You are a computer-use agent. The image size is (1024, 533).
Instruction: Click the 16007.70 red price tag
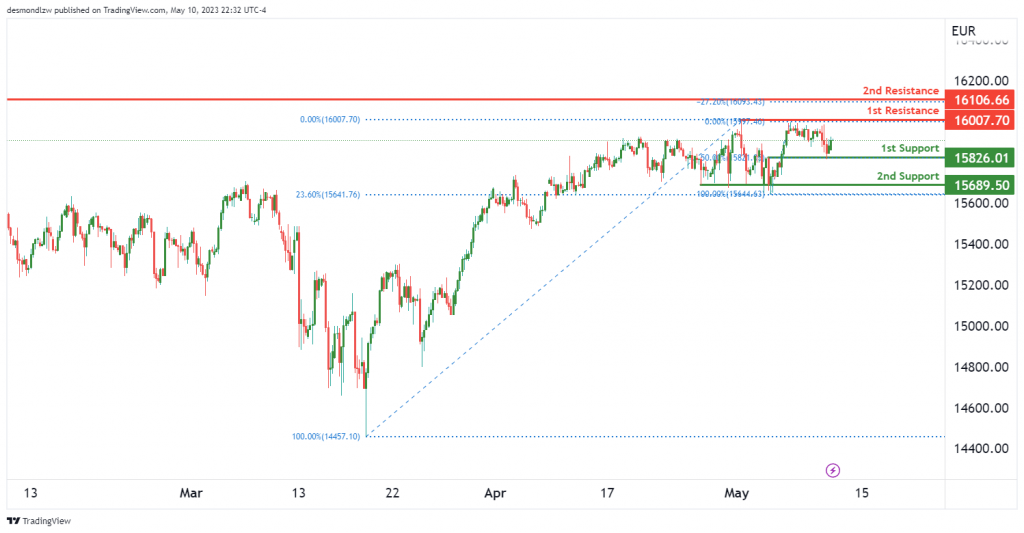[980, 120]
